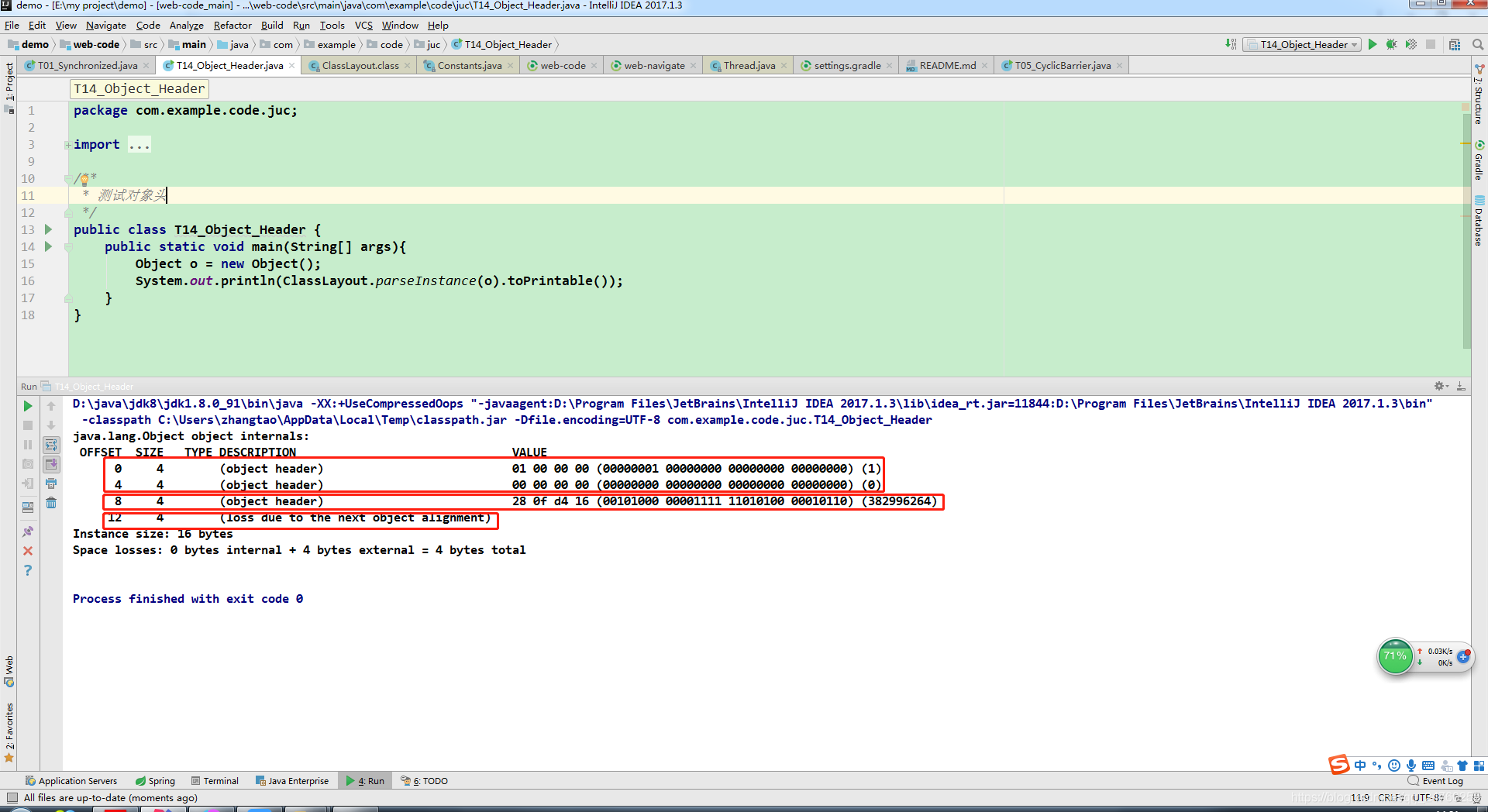Switch to ClassLayout.class tab
Screen dimensions: 1488x812
(360, 66)
